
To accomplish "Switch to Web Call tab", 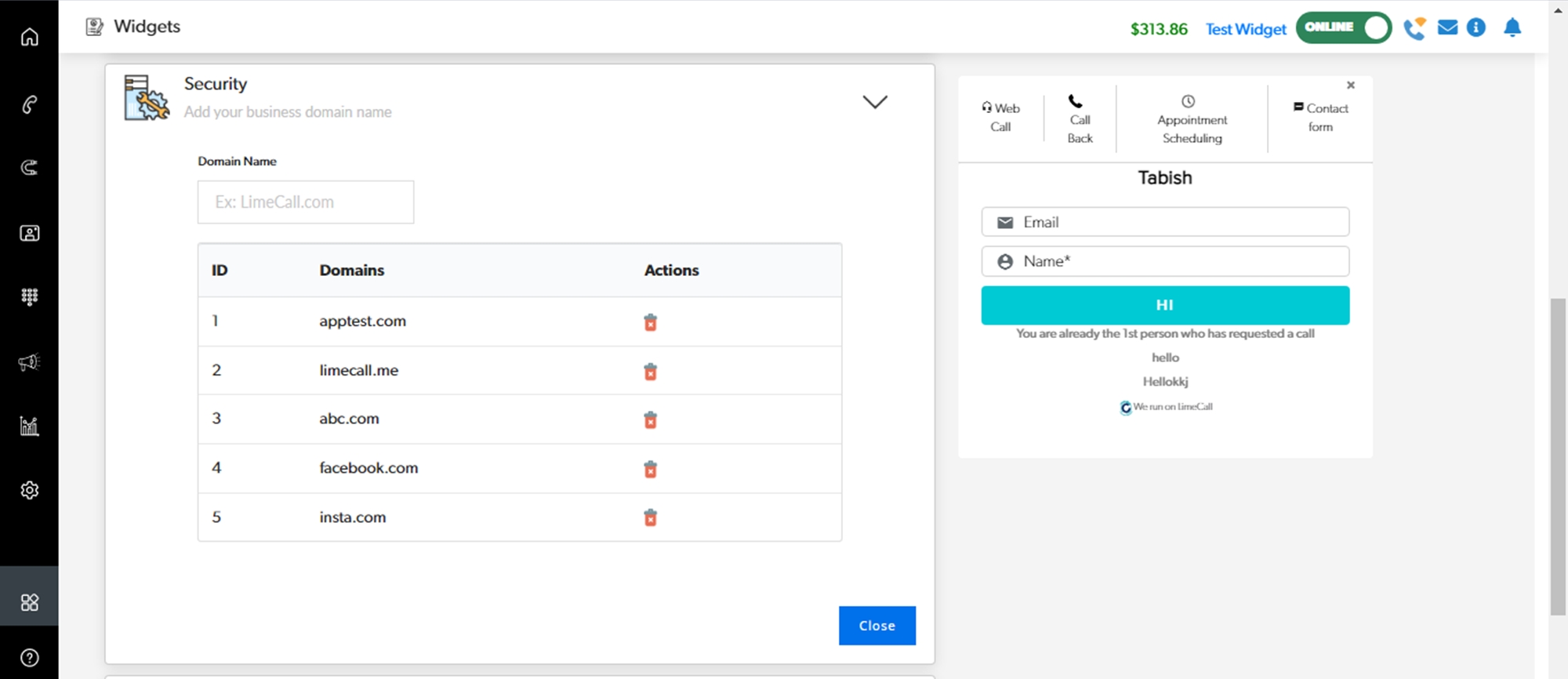I will tap(1000, 118).
